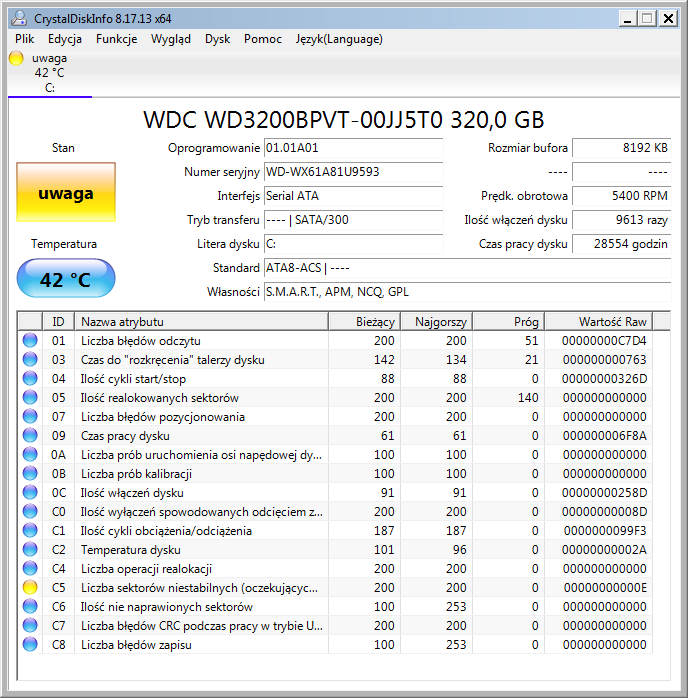Click the Nazwa atrybutu column header

201,321
